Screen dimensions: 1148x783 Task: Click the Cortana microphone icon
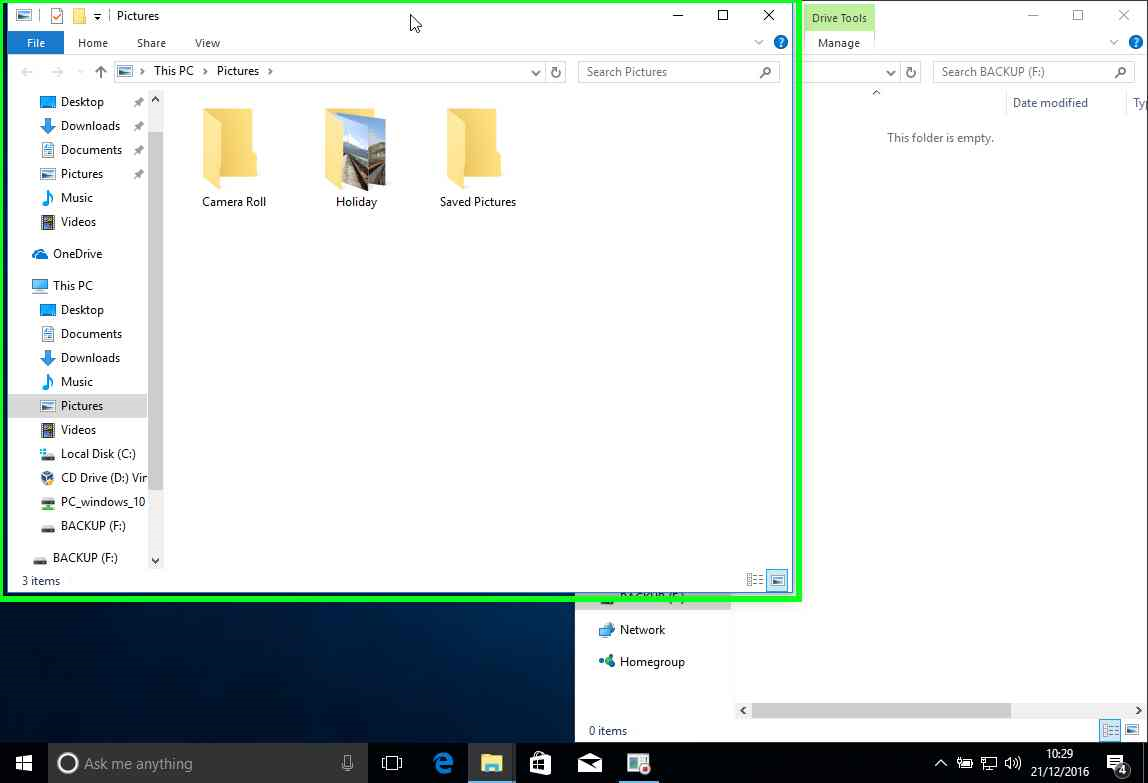[347, 763]
